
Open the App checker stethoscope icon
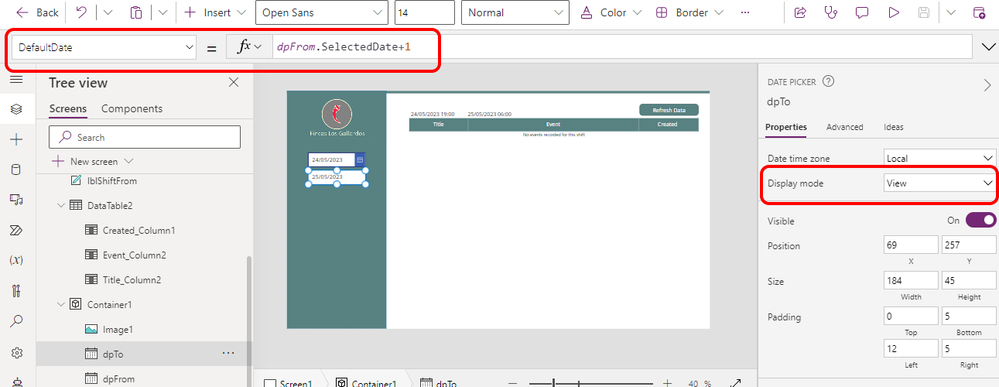click(x=831, y=12)
